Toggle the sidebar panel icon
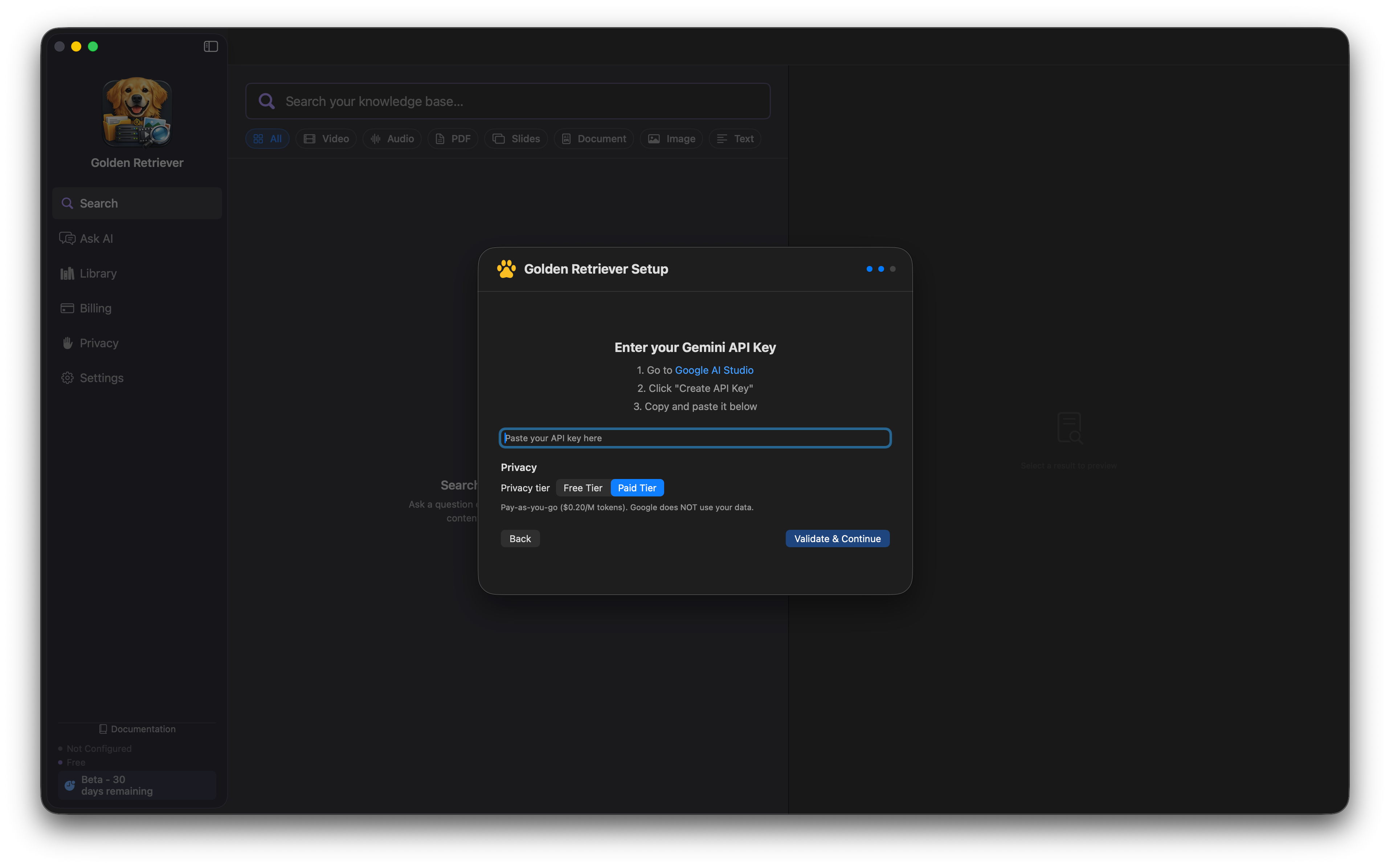 tap(211, 46)
